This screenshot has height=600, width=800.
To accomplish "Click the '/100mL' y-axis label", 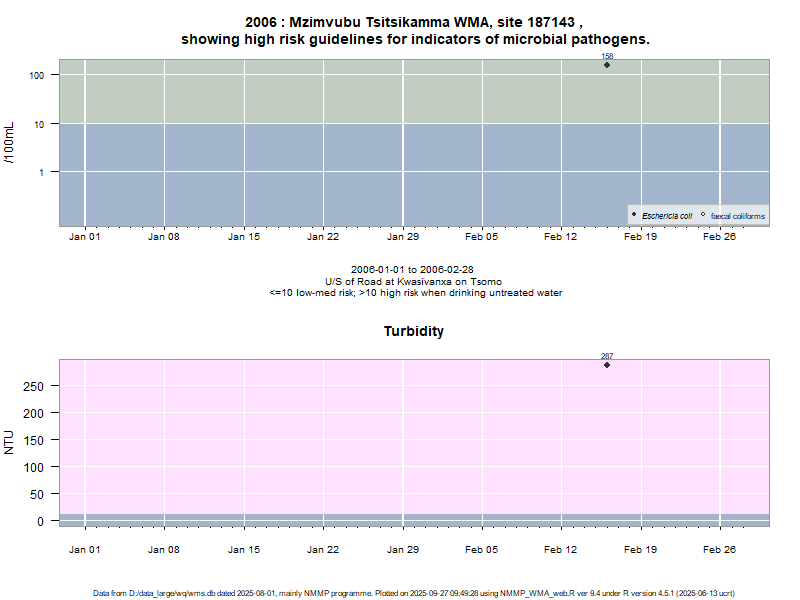I will pos(10,142).
